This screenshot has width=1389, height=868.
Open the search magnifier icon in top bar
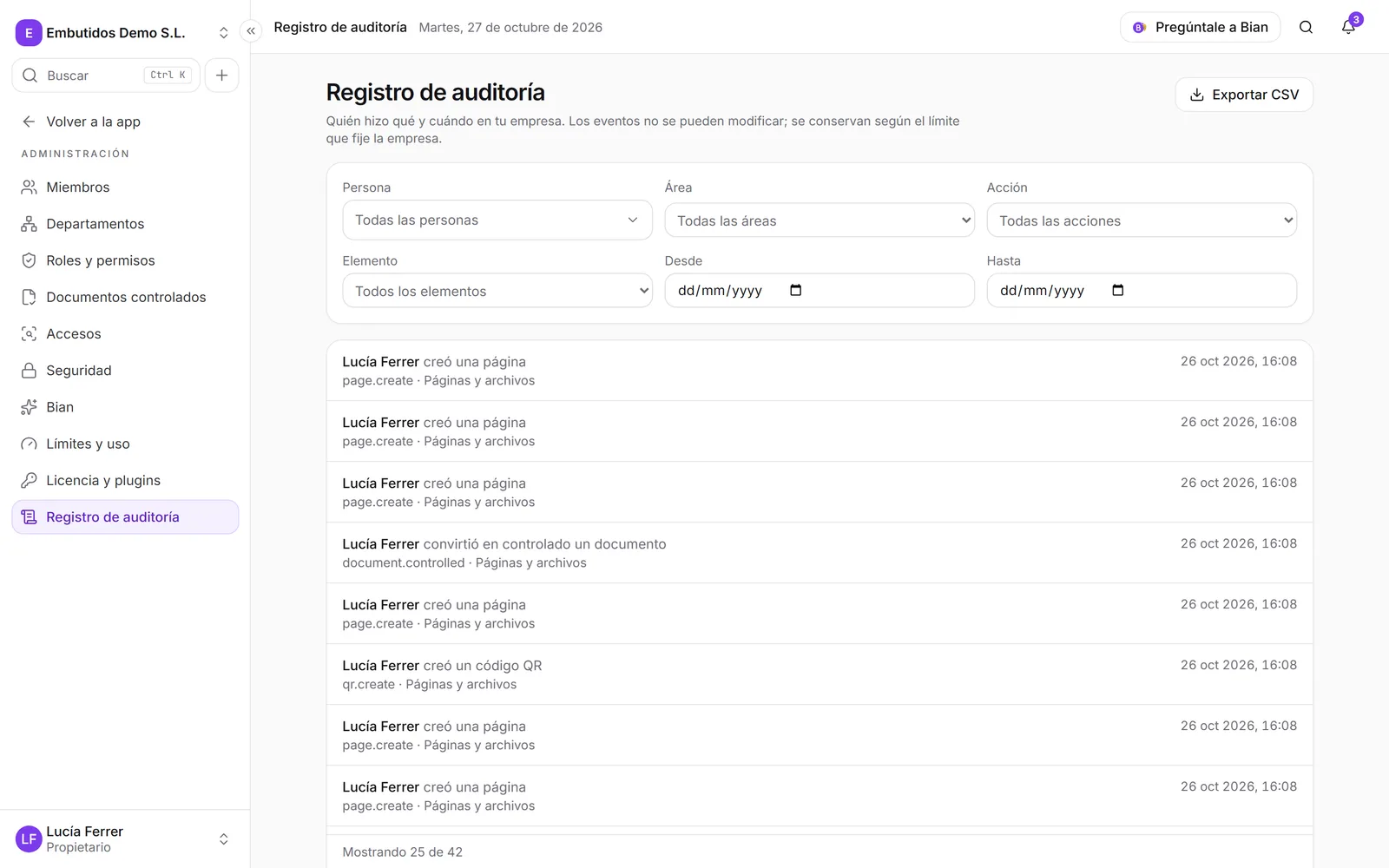(x=1306, y=27)
